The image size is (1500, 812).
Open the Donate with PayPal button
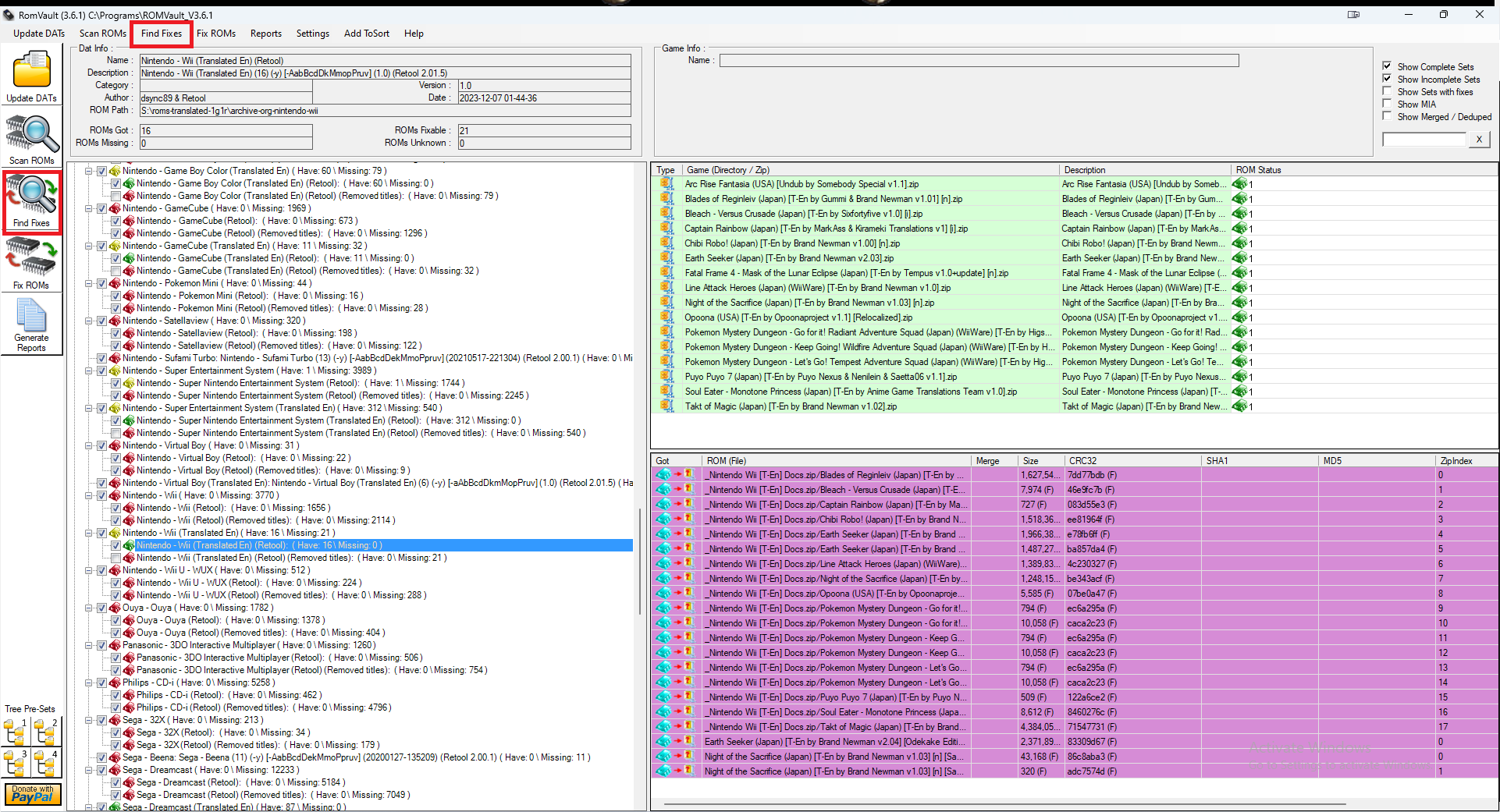[32, 794]
